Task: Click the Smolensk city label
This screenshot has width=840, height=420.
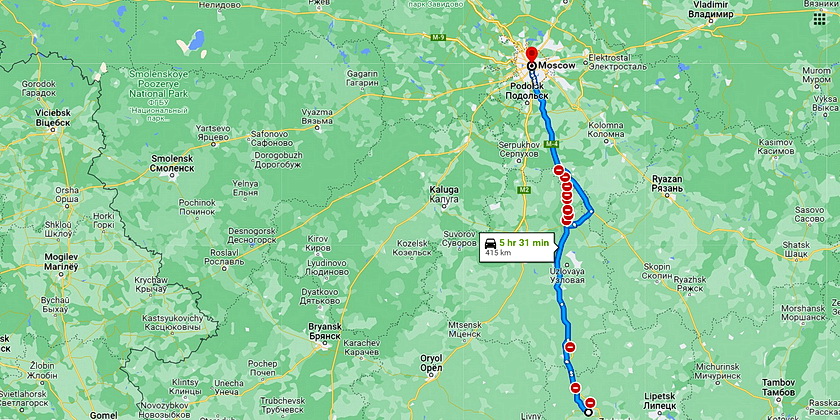Action: [172, 164]
